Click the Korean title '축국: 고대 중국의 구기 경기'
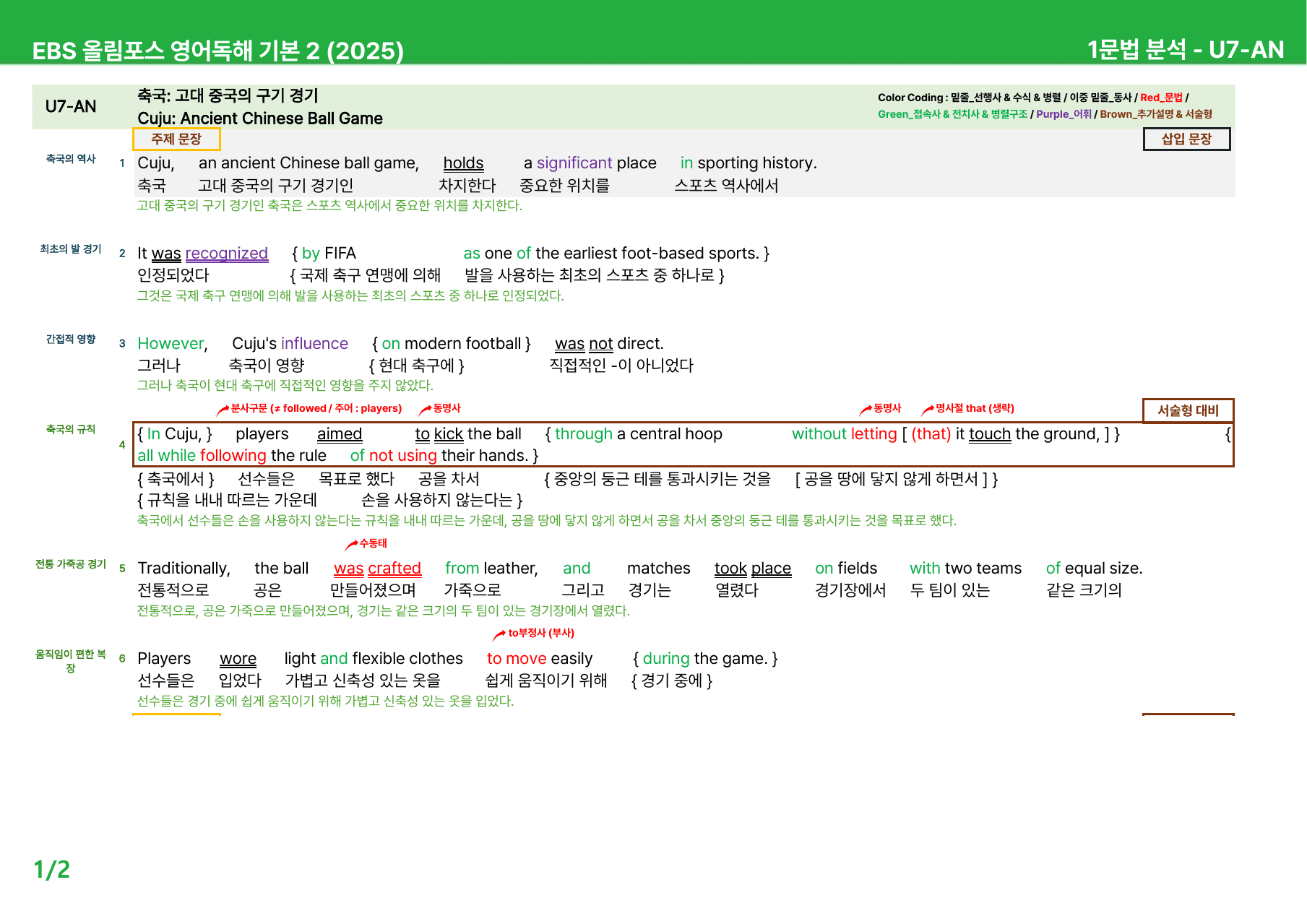Viewport: 1307px width, 924px height. [228, 95]
